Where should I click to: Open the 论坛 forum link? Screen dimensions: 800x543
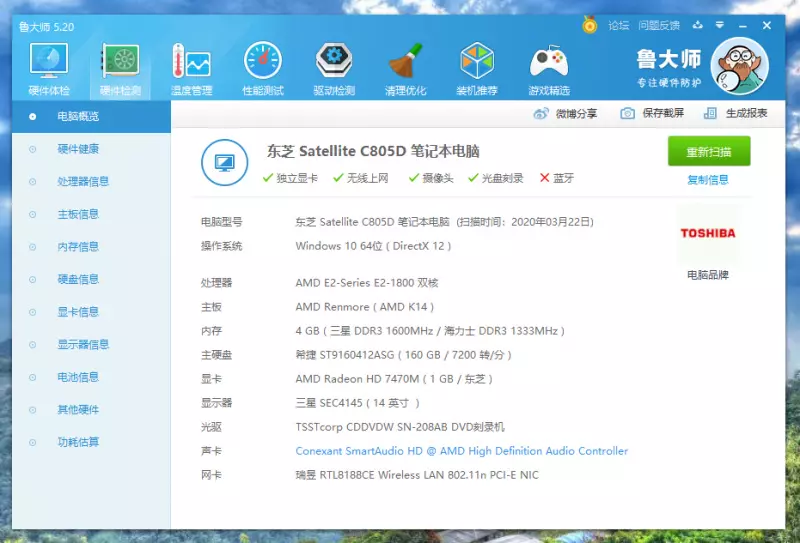(x=618, y=26)
